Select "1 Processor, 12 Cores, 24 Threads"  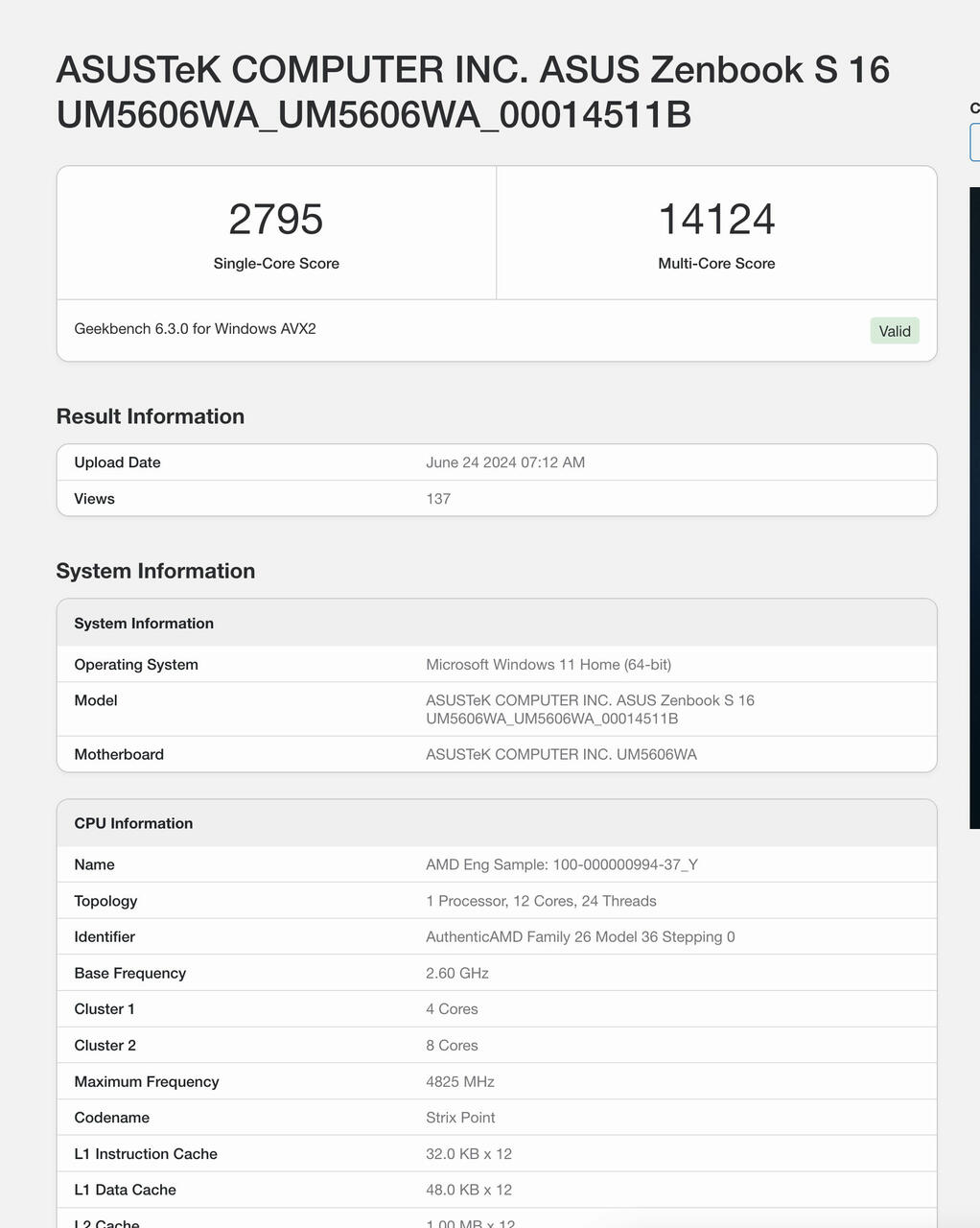pyautogui.click(x=542, y=901)
